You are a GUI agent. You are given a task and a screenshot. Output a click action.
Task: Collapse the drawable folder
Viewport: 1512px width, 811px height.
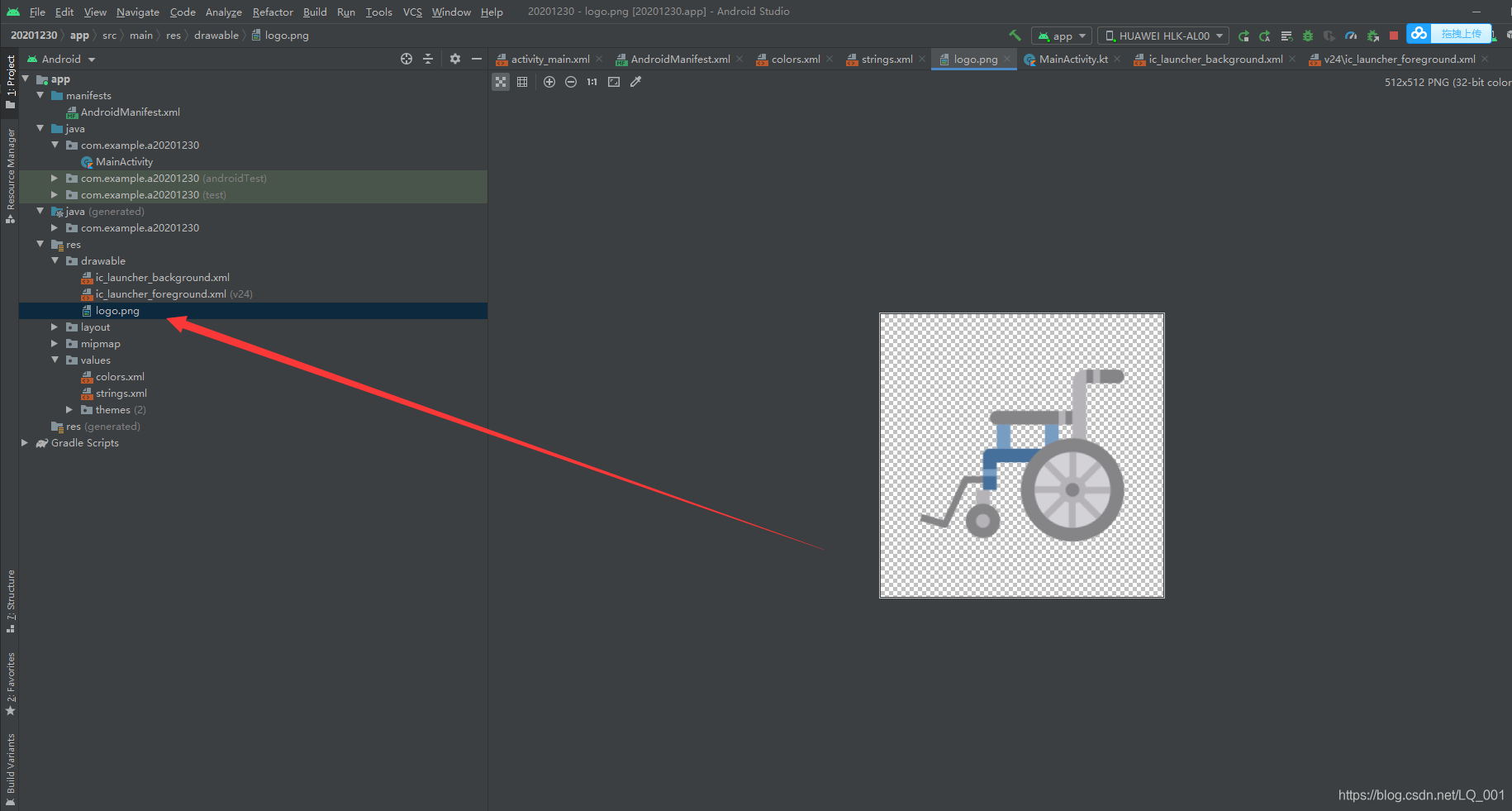point(55,260)
